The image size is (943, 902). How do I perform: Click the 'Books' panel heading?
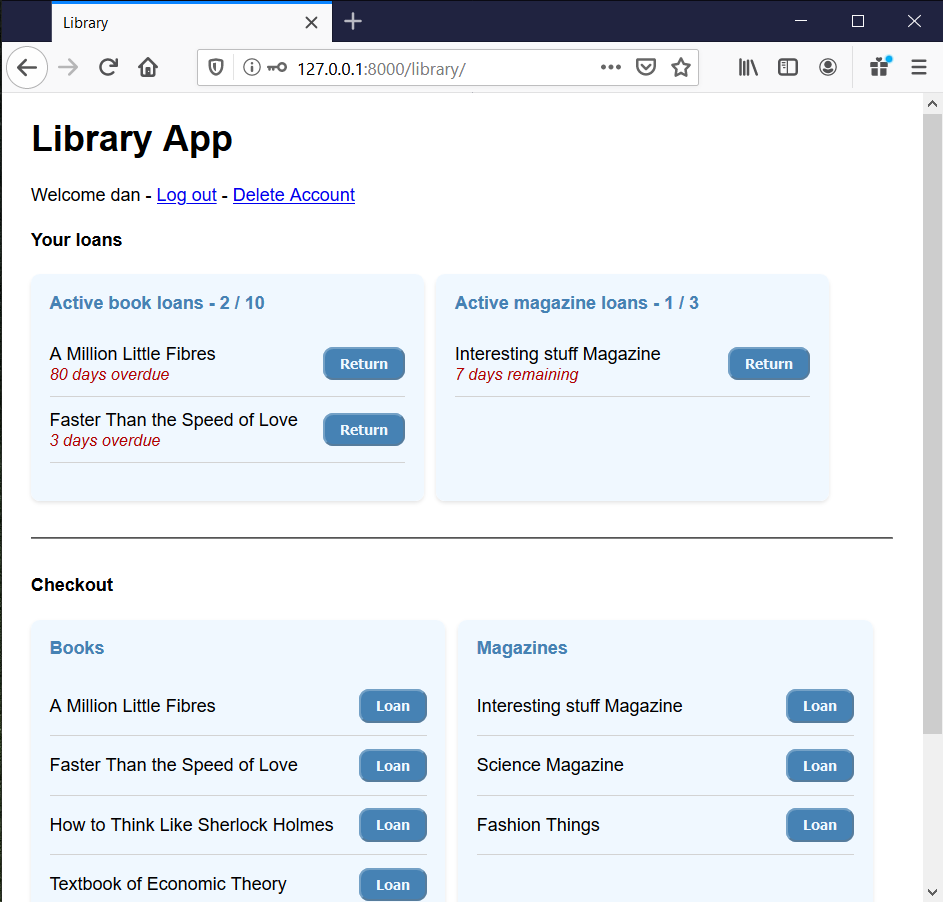[x=77, y=648]
